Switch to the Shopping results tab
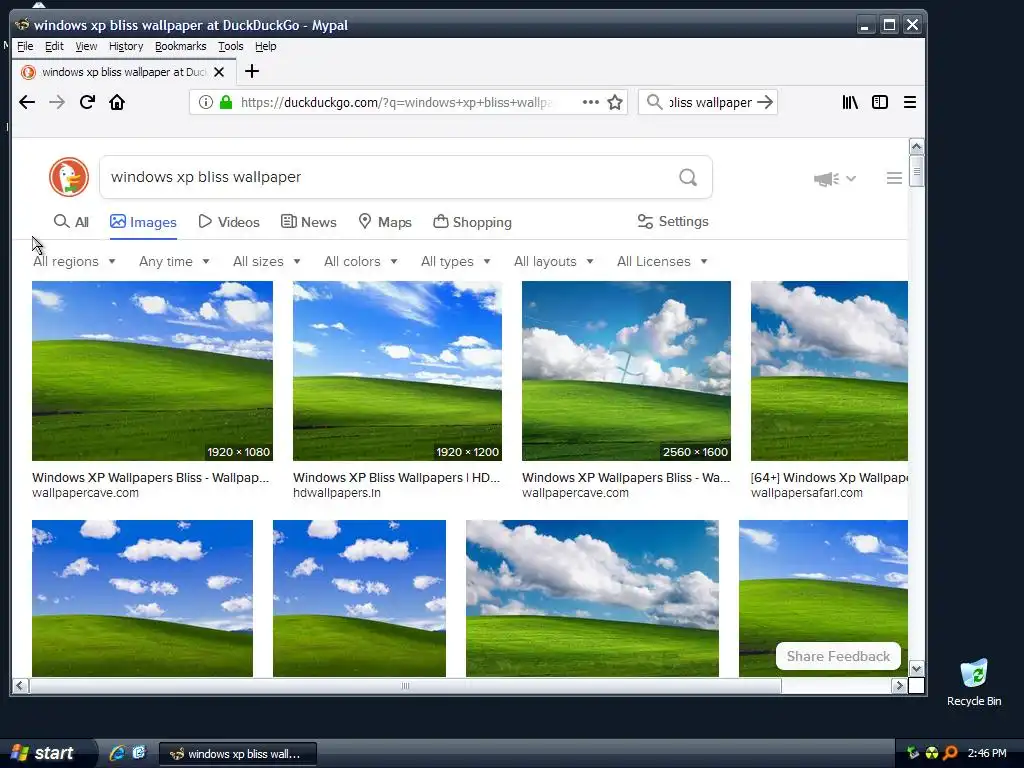The image size is (1024, 768). [472, 222]
